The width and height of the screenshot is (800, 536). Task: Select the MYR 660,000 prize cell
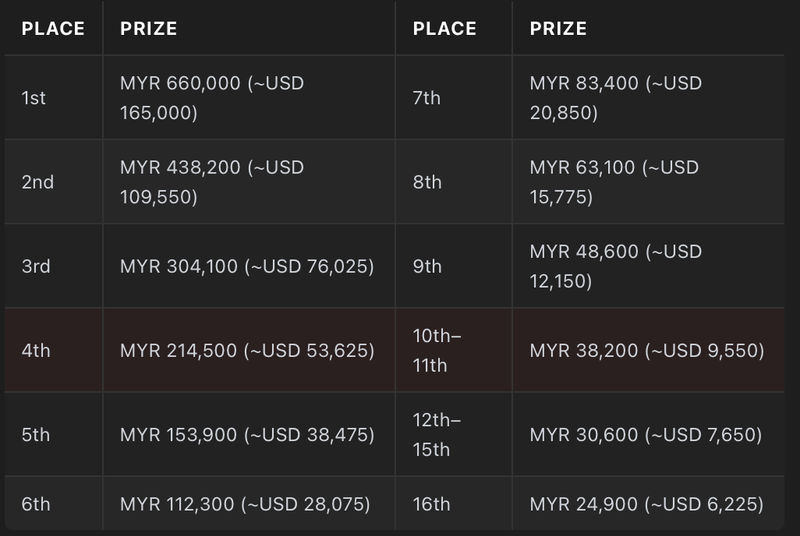coord(248,97)
